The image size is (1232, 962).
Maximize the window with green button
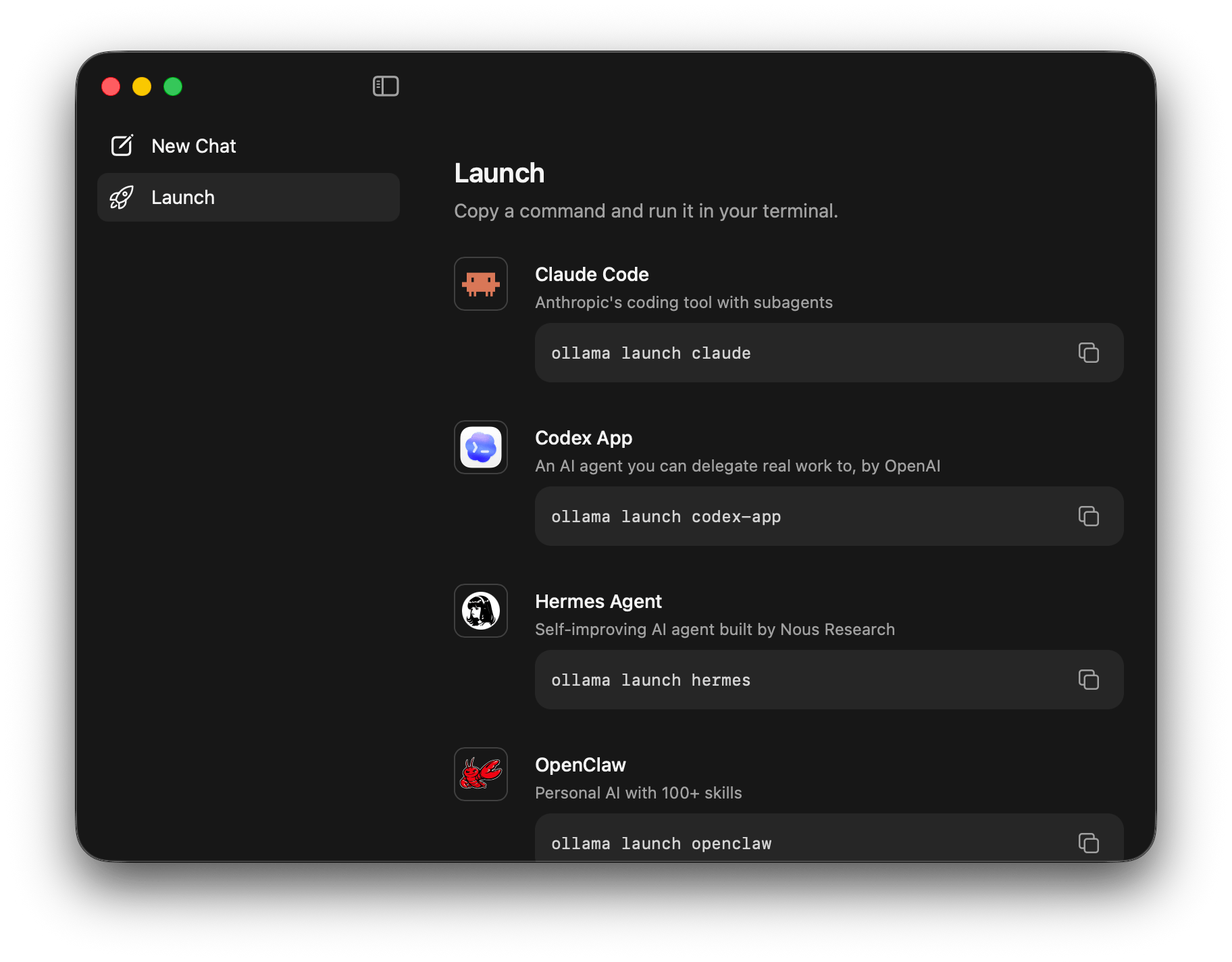173,86
